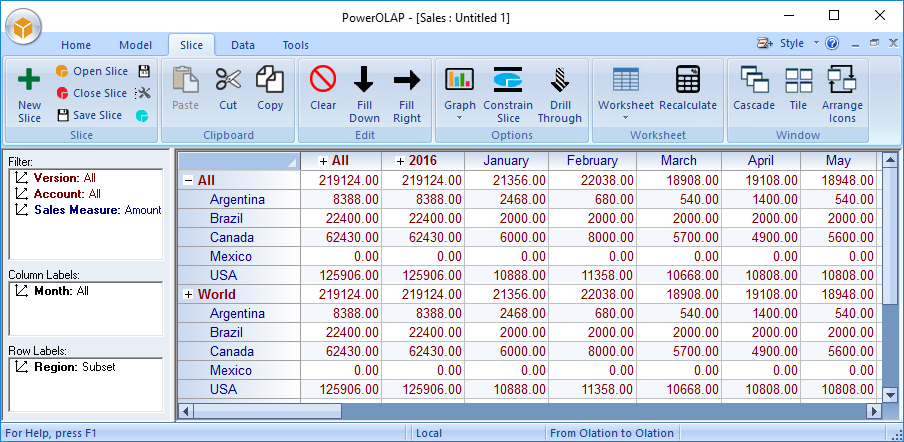This screenshot has height=442, width=904.
Task: Click the grid's select-all corner cell
Action: [x=239, y=161]
